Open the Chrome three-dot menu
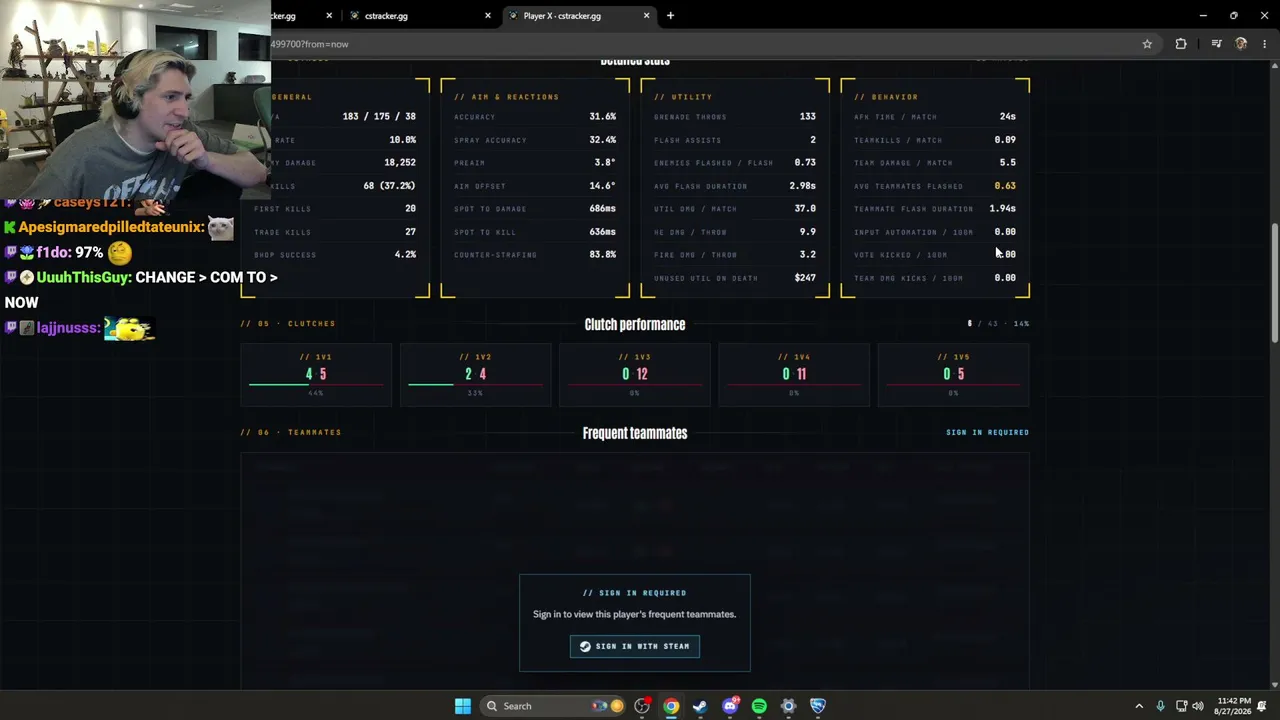Screen dimensions: 1280x720 click(x=1265, y=44)
